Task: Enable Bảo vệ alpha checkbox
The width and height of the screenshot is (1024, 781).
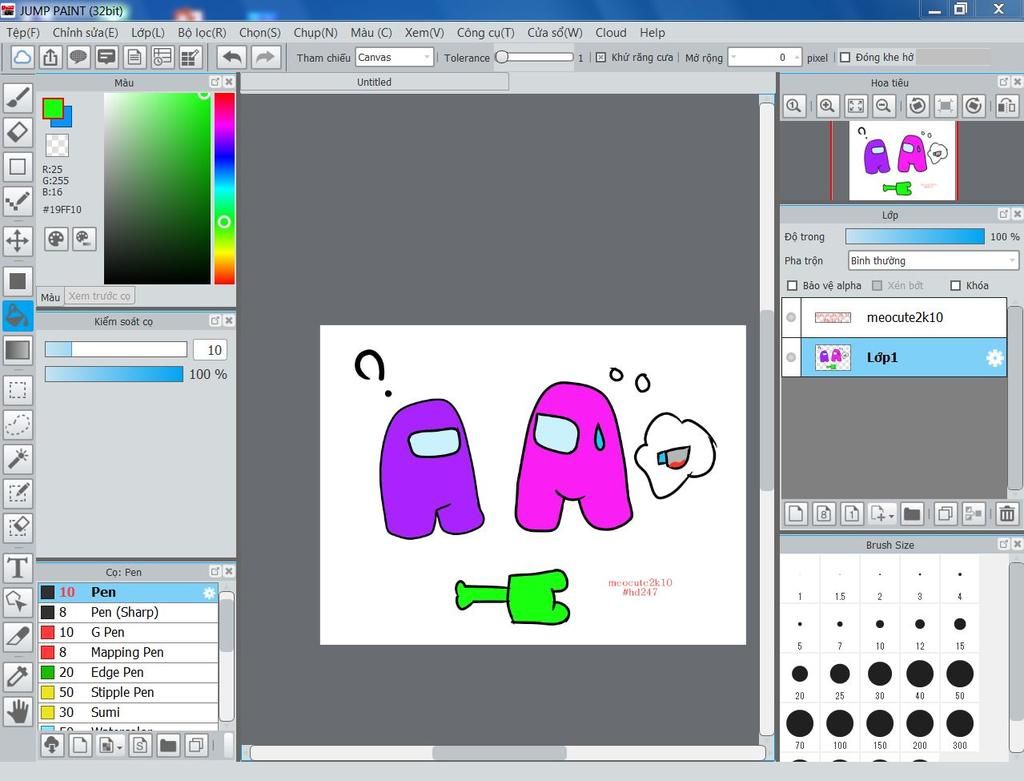Action: tap(792, 285)
